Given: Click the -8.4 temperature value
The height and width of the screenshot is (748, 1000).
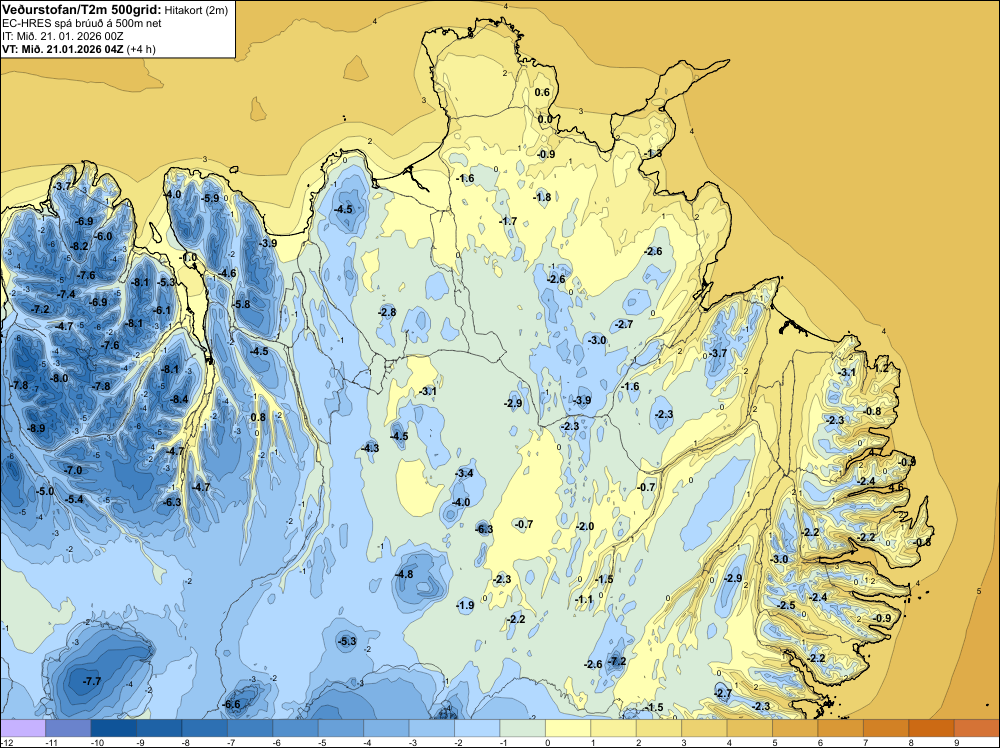Looking at the screenshot, I should (179, 399).
